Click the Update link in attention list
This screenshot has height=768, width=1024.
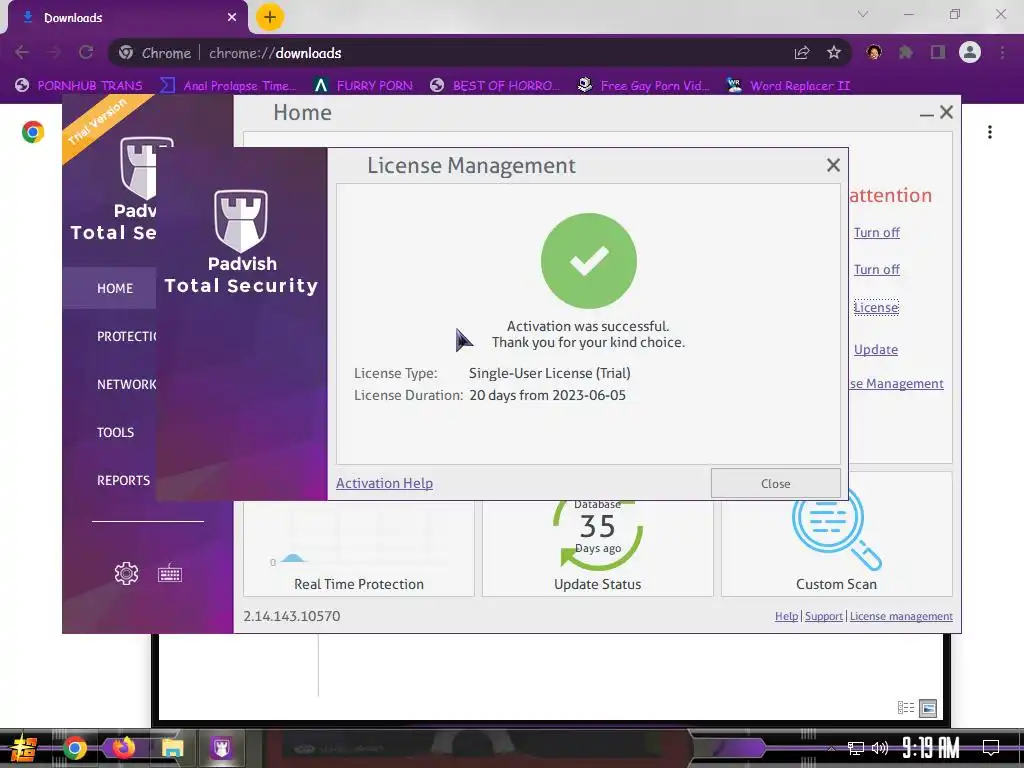tap(876, 349)
